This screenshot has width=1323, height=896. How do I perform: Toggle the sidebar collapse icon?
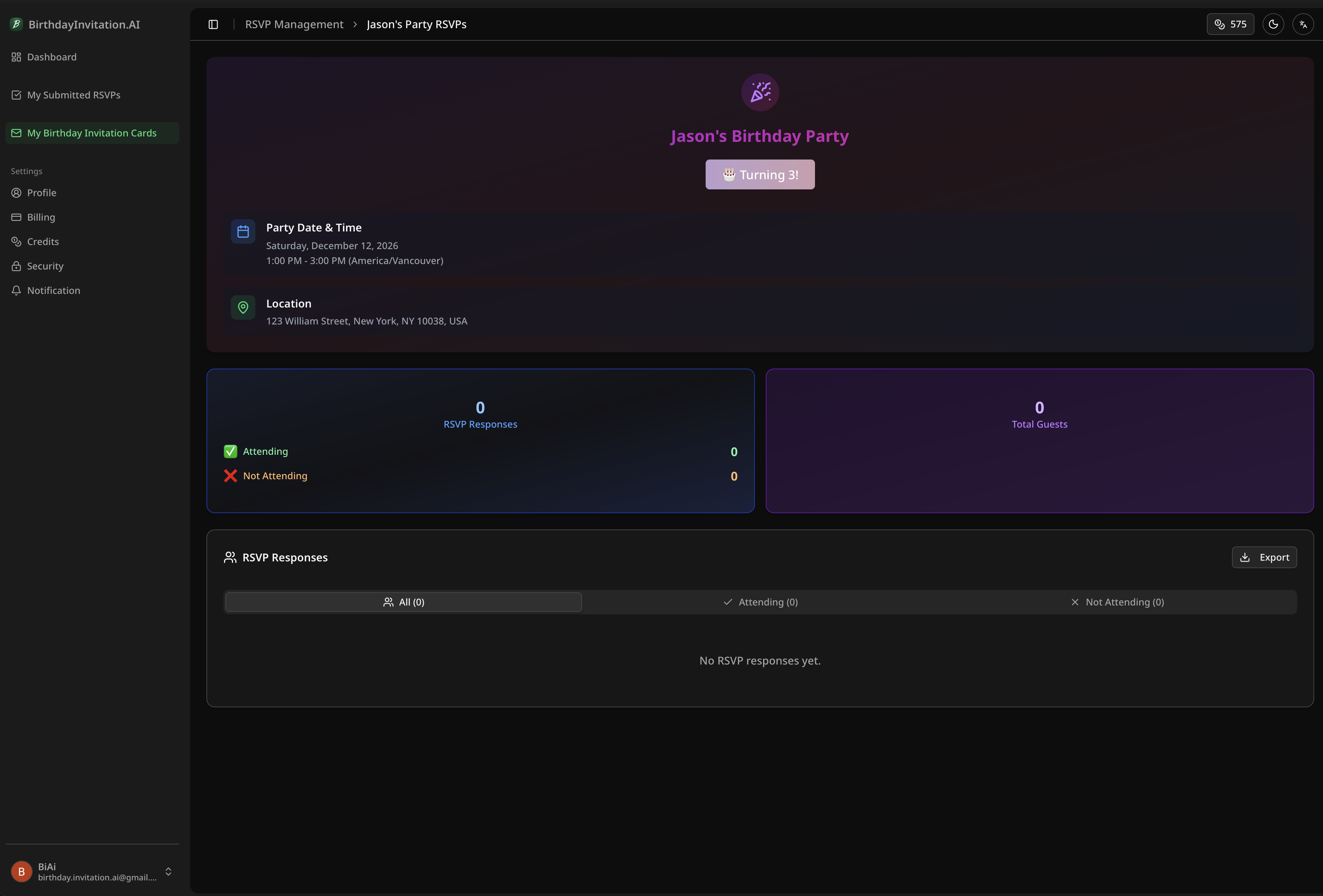click(x=213, y=24)
